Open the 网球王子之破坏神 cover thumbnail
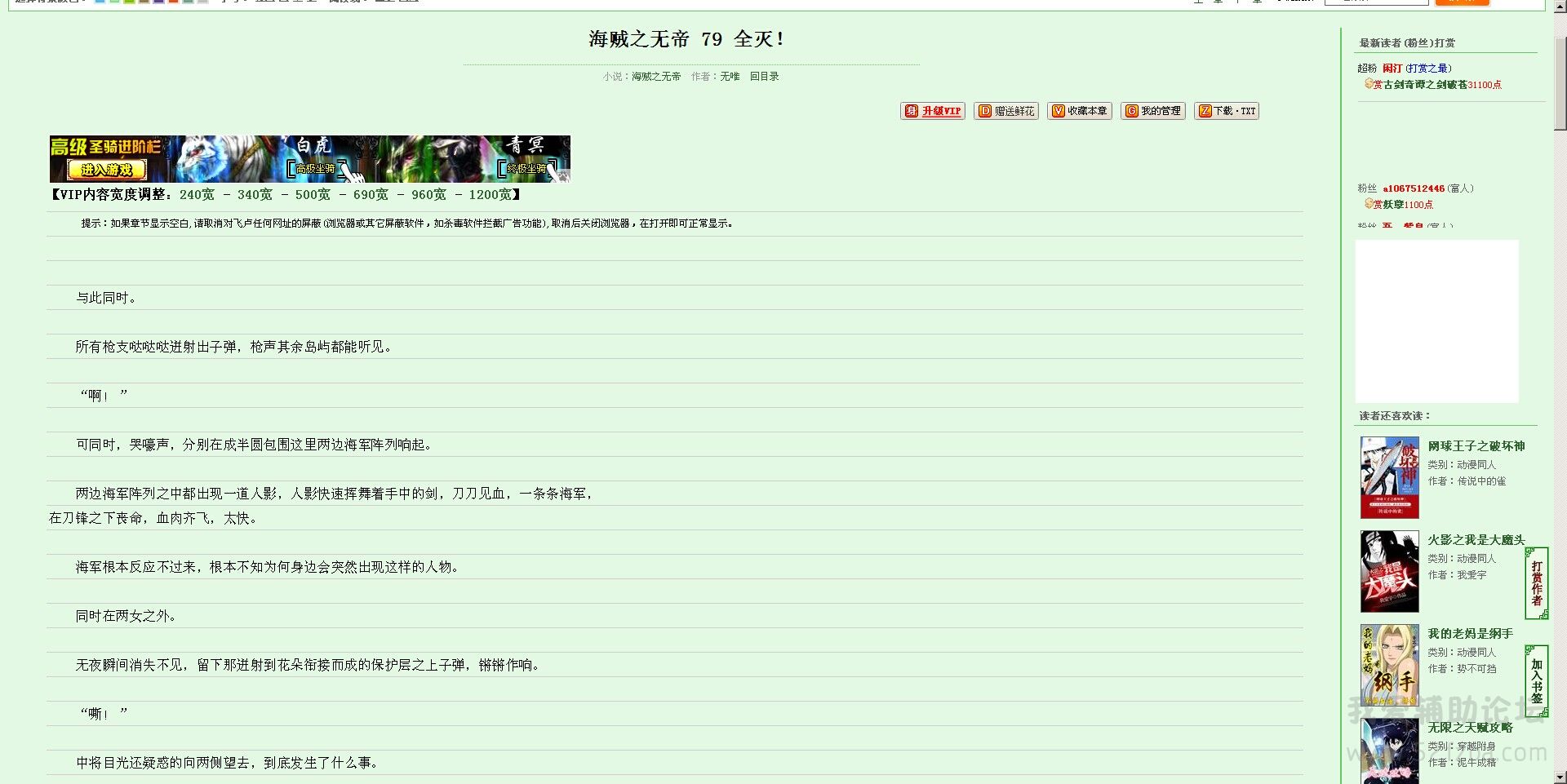The width and height of the screenshot is (1567, 784). tap(1389, 477)
